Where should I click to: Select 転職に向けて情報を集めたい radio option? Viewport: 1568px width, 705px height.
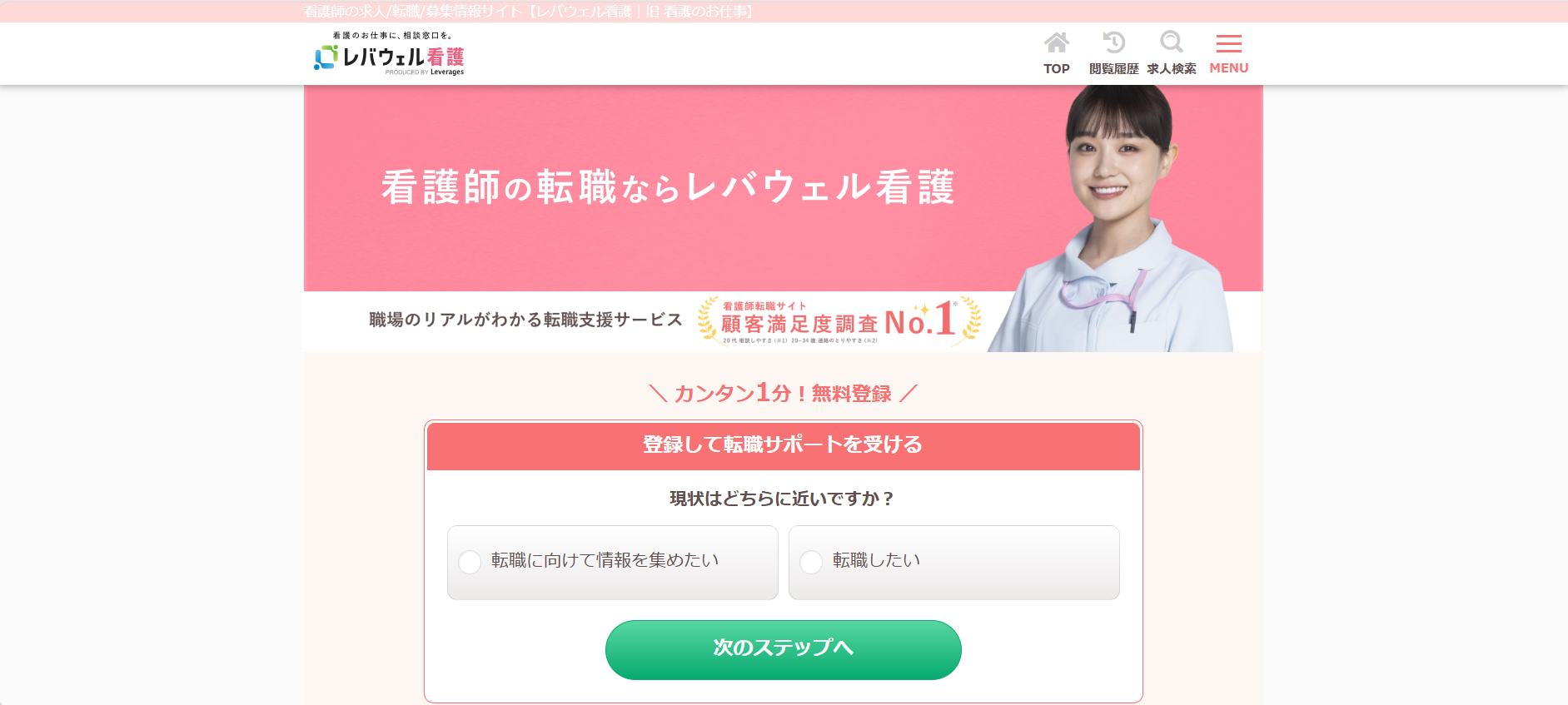tap(613, 563)
